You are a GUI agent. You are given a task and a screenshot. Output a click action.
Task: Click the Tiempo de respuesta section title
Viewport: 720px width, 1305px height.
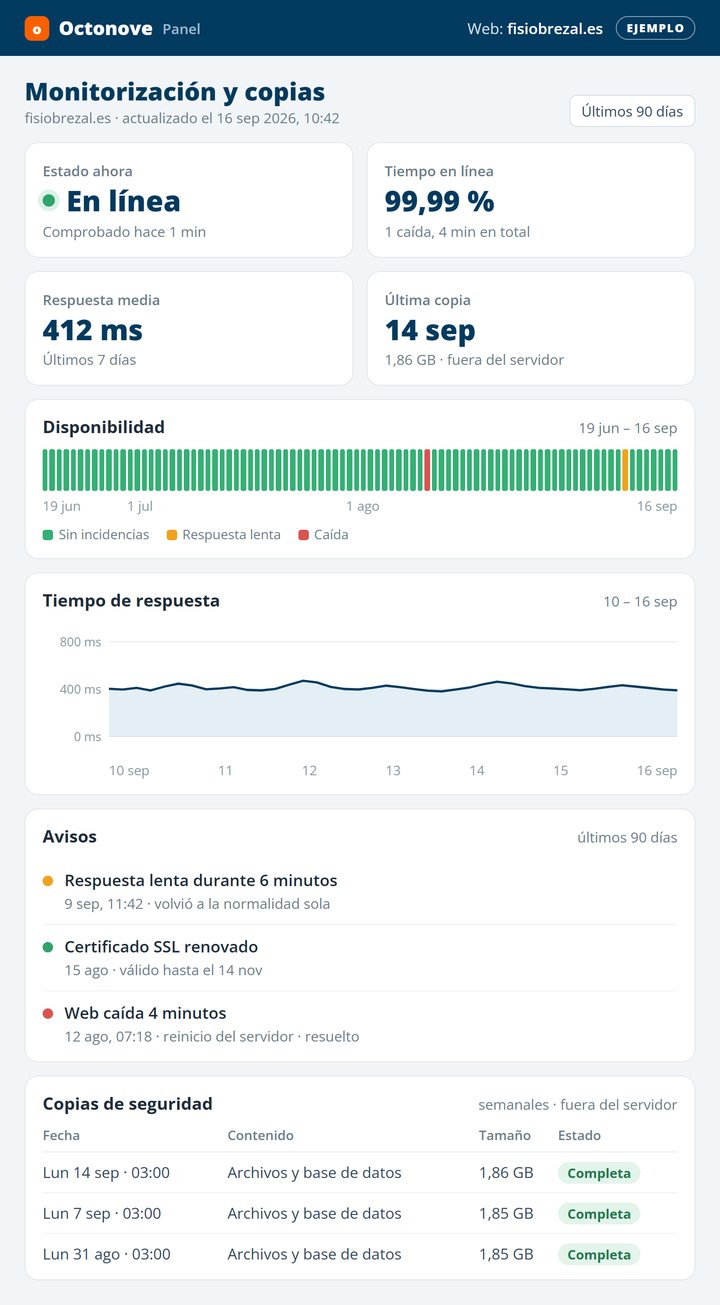(x=131, y=601)
